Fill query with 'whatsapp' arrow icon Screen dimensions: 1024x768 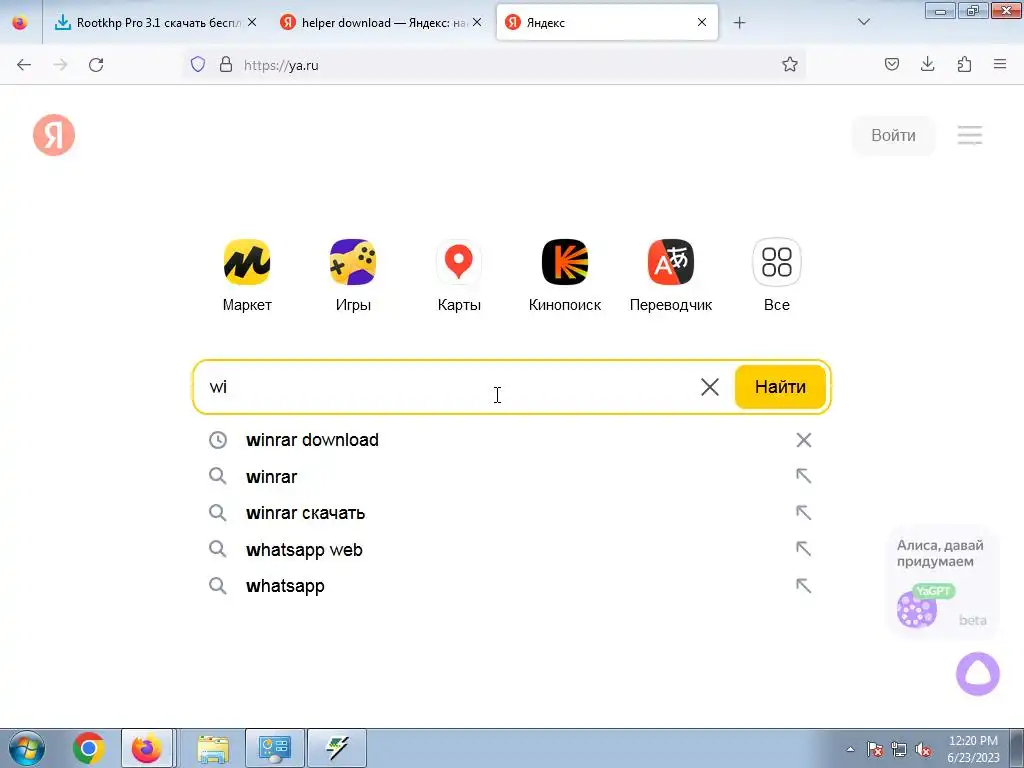(804, 586)
